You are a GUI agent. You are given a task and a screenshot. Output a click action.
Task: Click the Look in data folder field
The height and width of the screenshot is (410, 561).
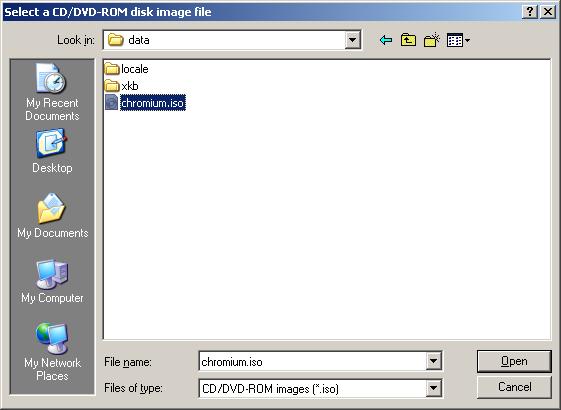(x=225, y=40)
